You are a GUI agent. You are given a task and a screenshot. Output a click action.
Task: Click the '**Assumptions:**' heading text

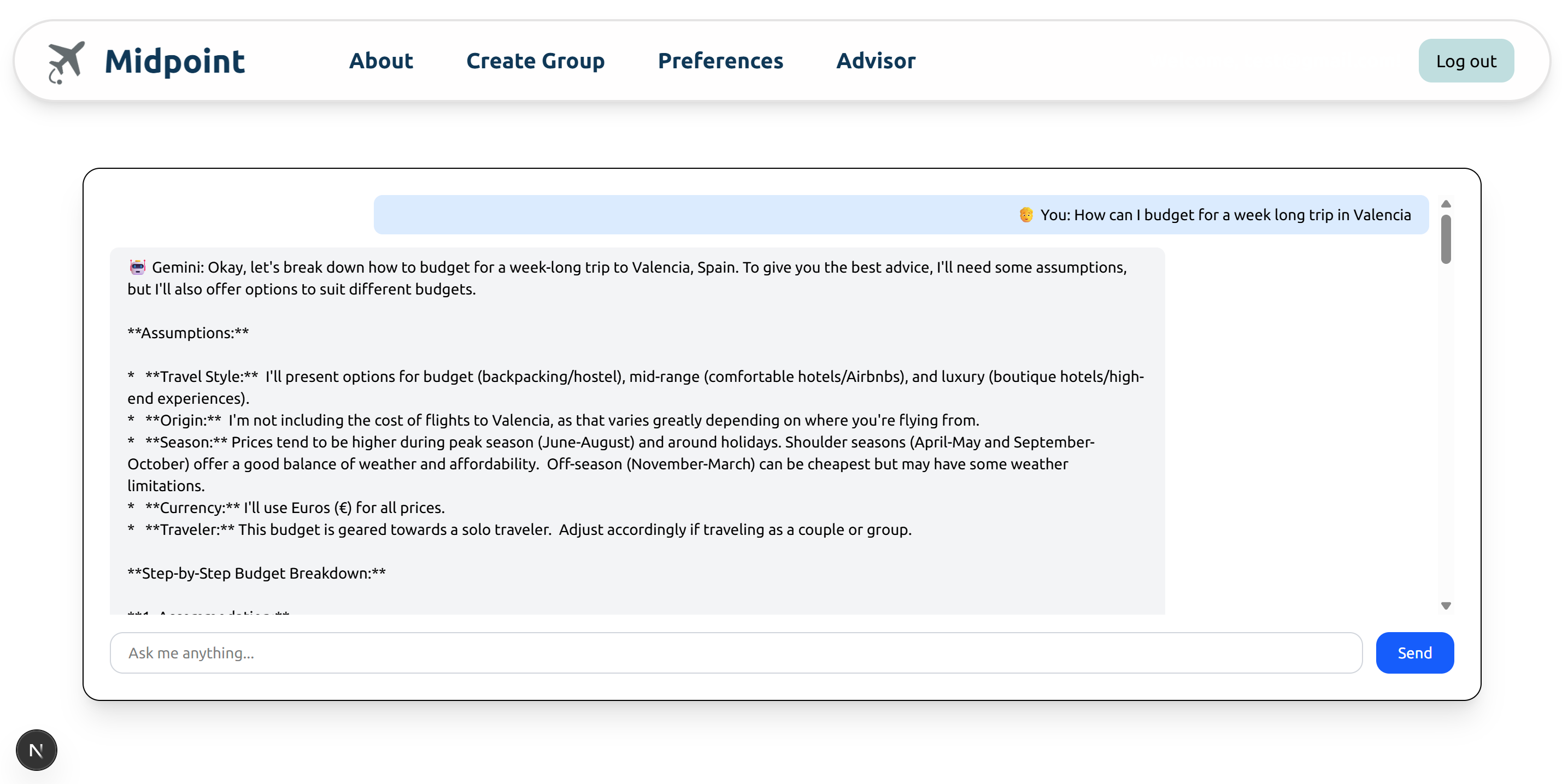188,333
